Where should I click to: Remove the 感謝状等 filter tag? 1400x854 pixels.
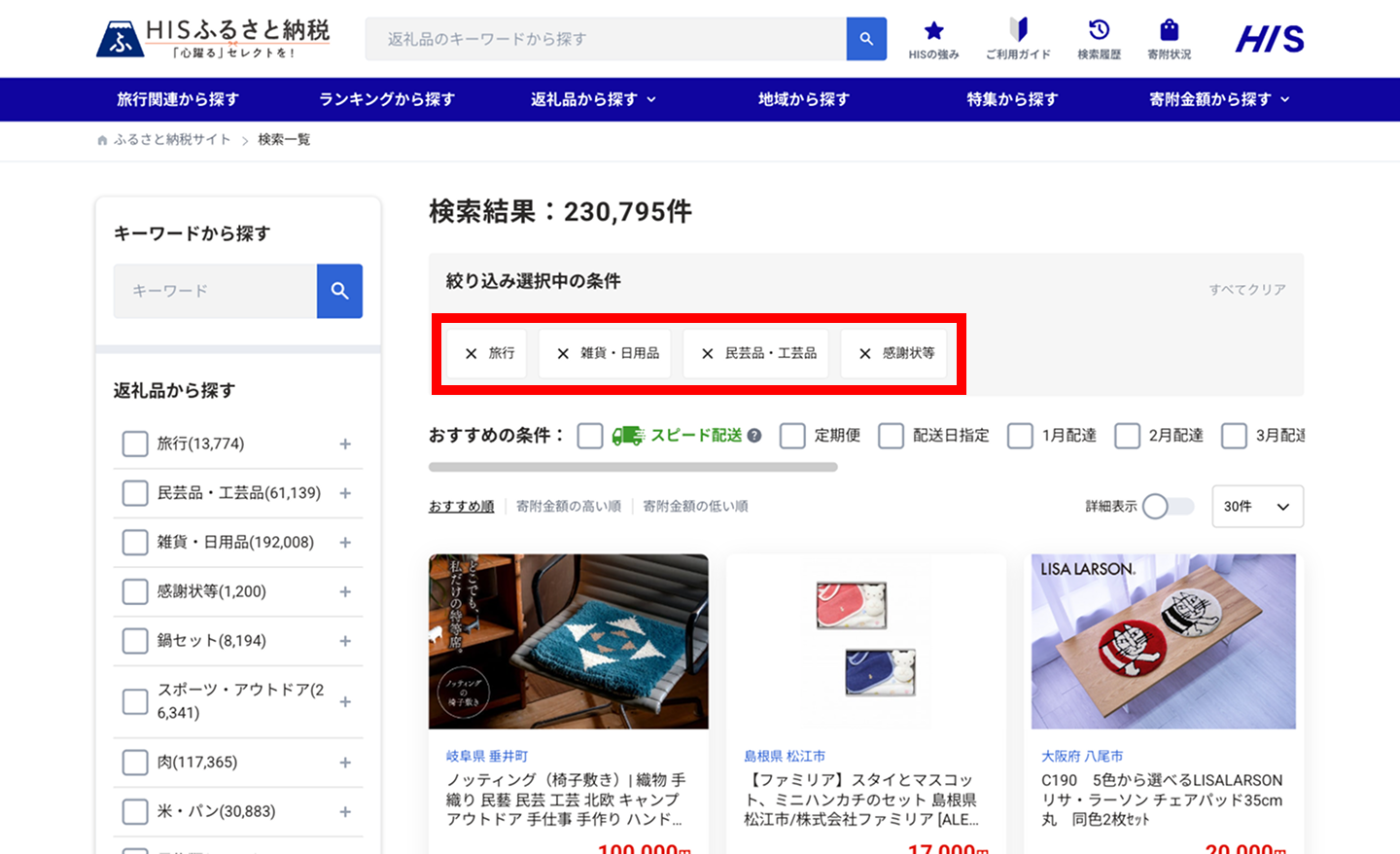click(x=865, y=354)
